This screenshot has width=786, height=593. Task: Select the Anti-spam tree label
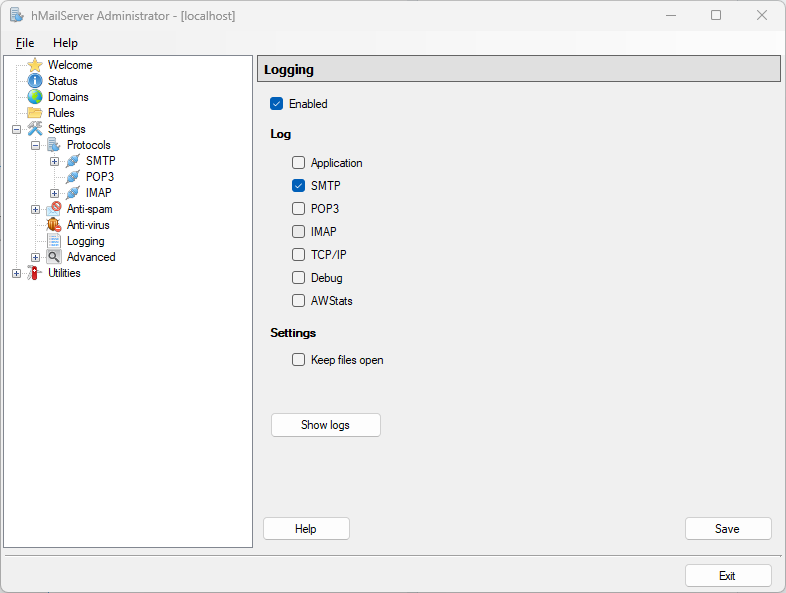click(x=90, y=209)
